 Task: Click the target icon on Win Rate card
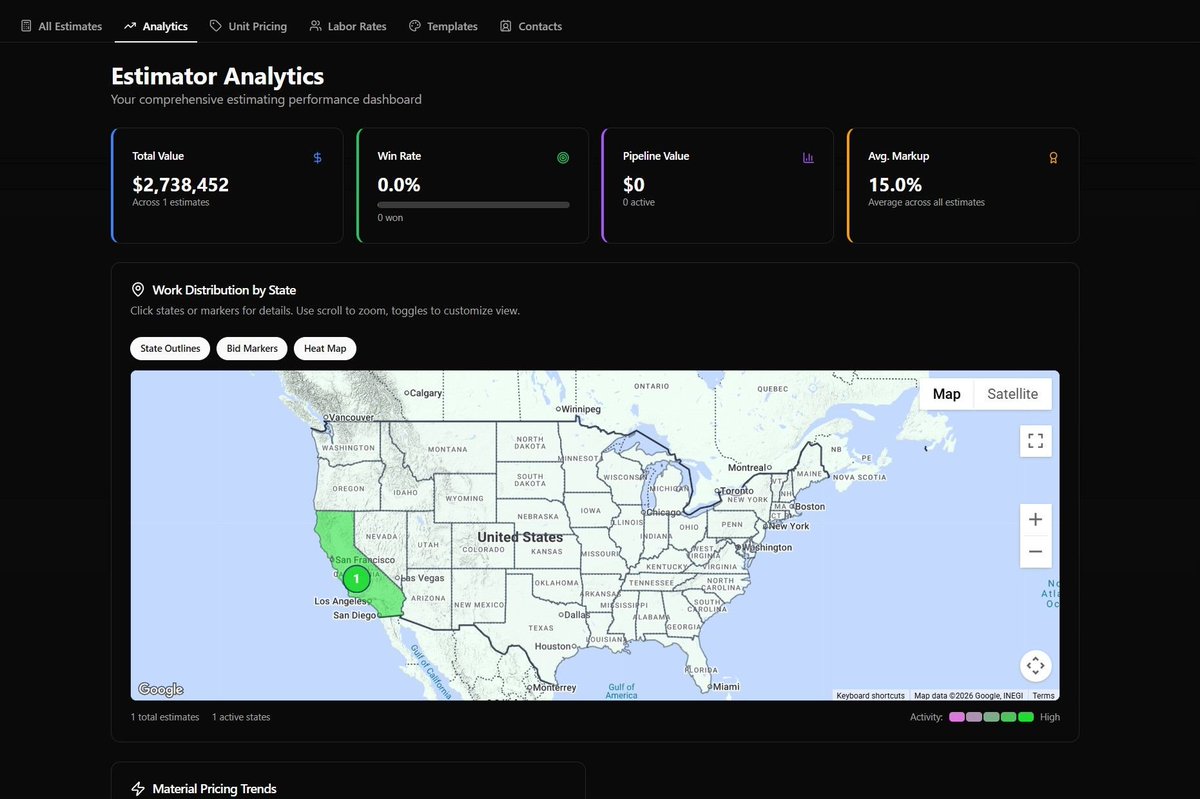[563, 158]
